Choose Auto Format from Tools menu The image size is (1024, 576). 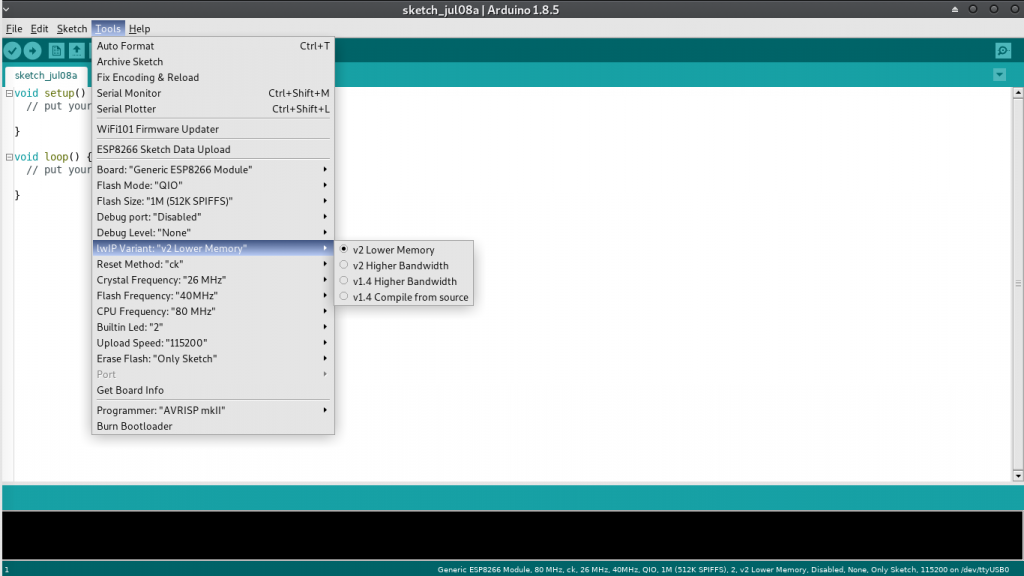(x=213, y=46)
